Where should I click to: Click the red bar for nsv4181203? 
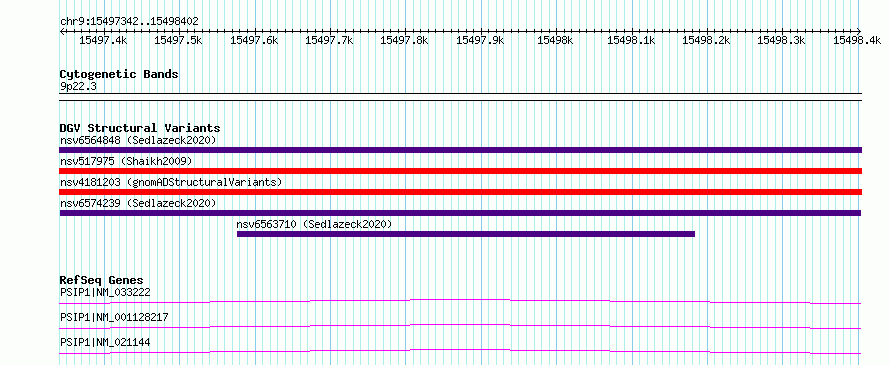pyautogui.click(x=460, y=192)
